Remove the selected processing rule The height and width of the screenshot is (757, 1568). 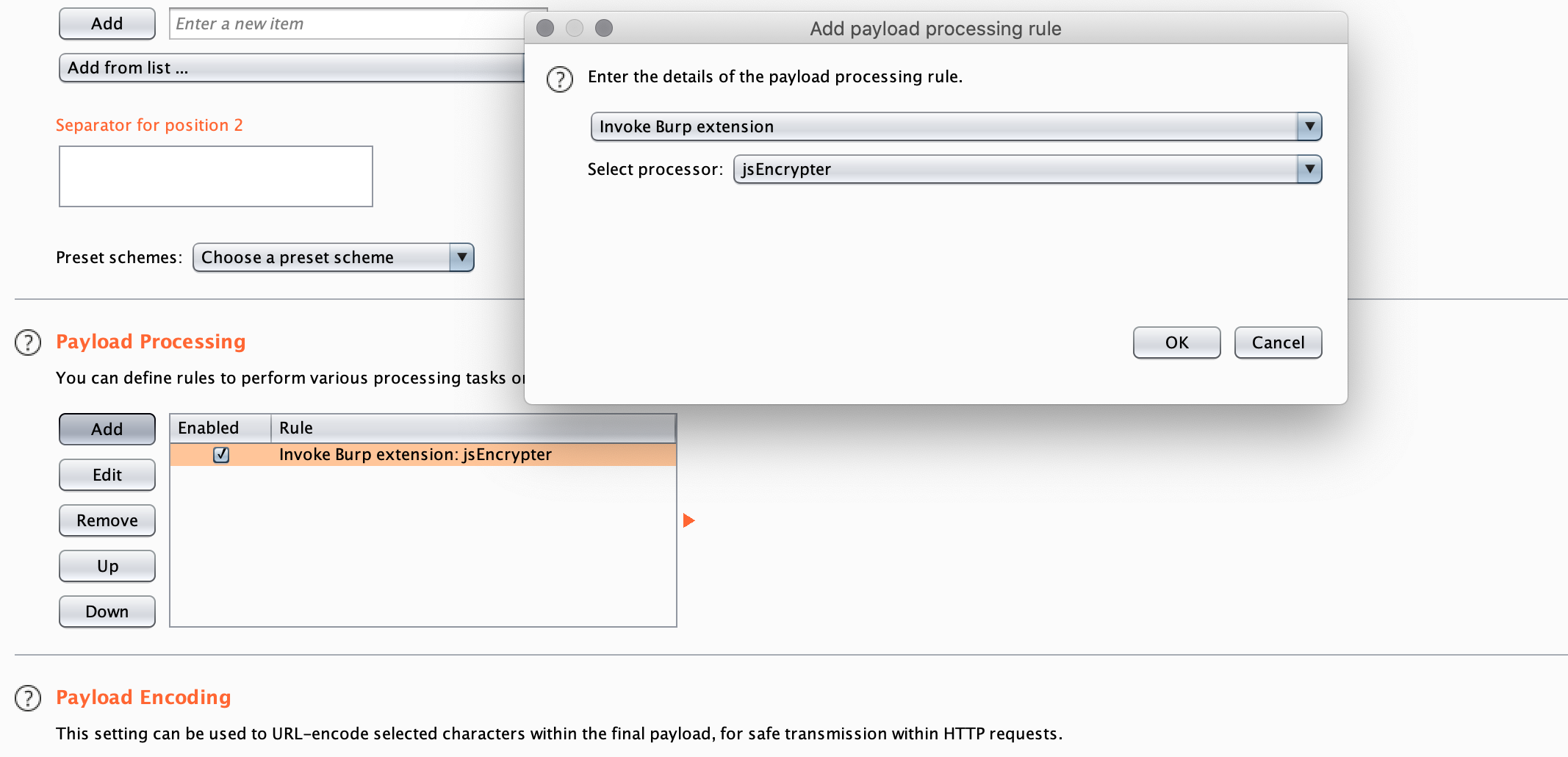pyautogui.click(x=107, y=520)
